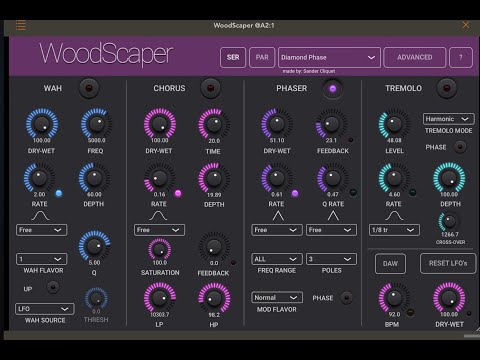Click the Chorus SATURATION knob
Viewport: 480px width, 360px height.
click(159, 249)
